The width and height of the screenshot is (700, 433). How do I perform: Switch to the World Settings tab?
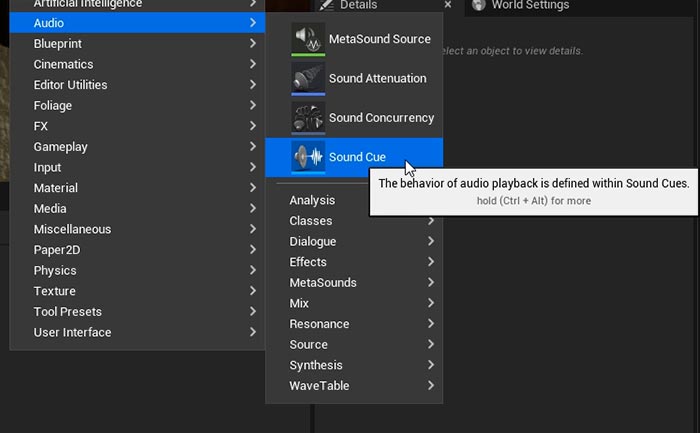(x=528, y=6)
